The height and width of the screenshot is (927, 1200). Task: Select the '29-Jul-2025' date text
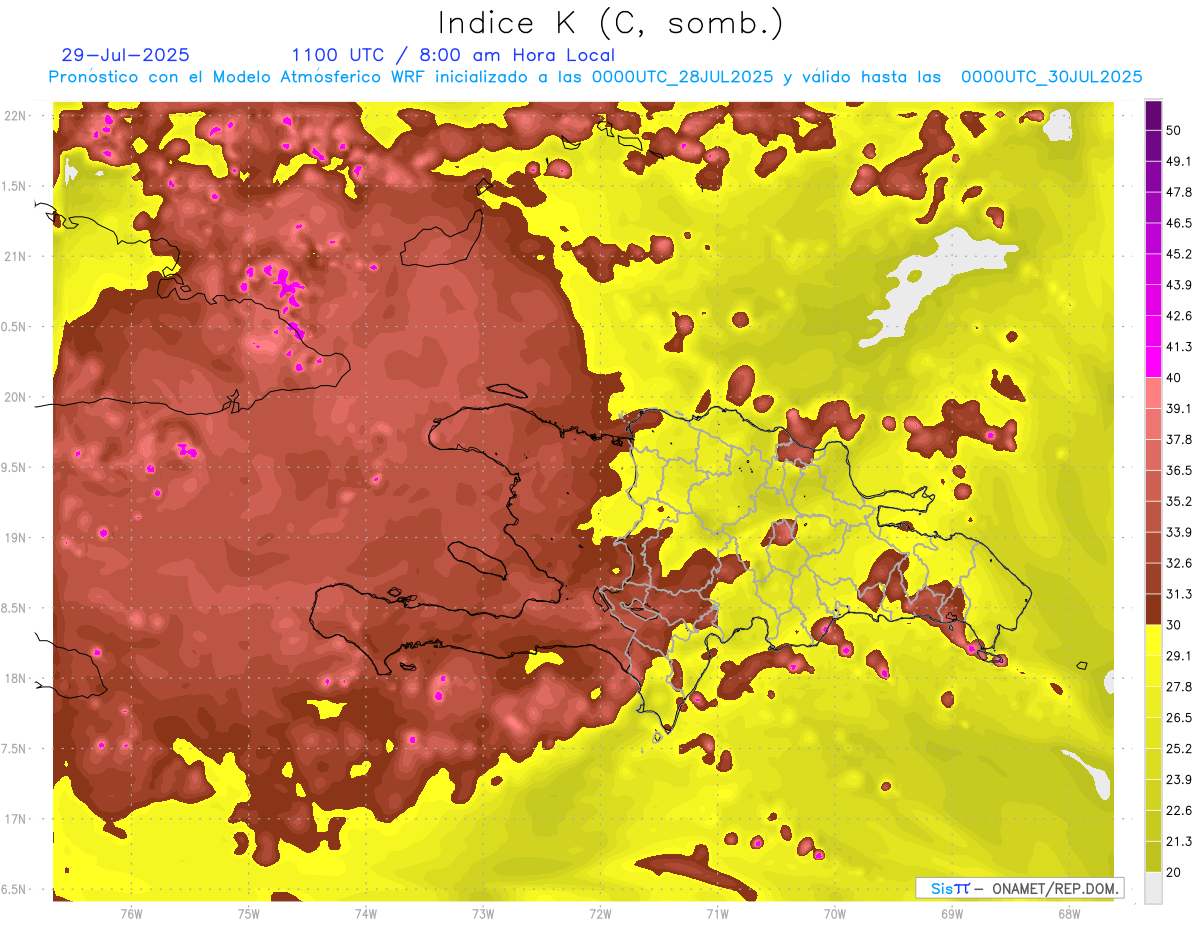tap(125, 55)
